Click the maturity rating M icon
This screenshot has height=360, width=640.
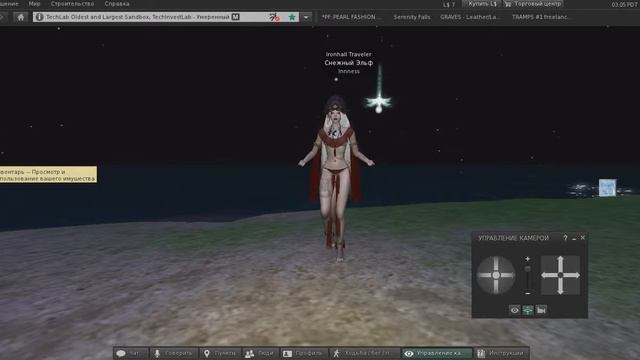pos(236,17)
